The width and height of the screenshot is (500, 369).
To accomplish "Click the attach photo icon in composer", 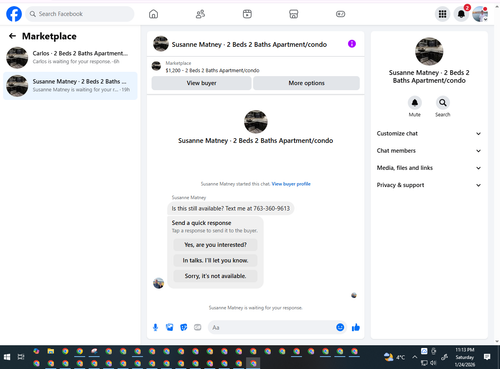I will pos(170,327).
